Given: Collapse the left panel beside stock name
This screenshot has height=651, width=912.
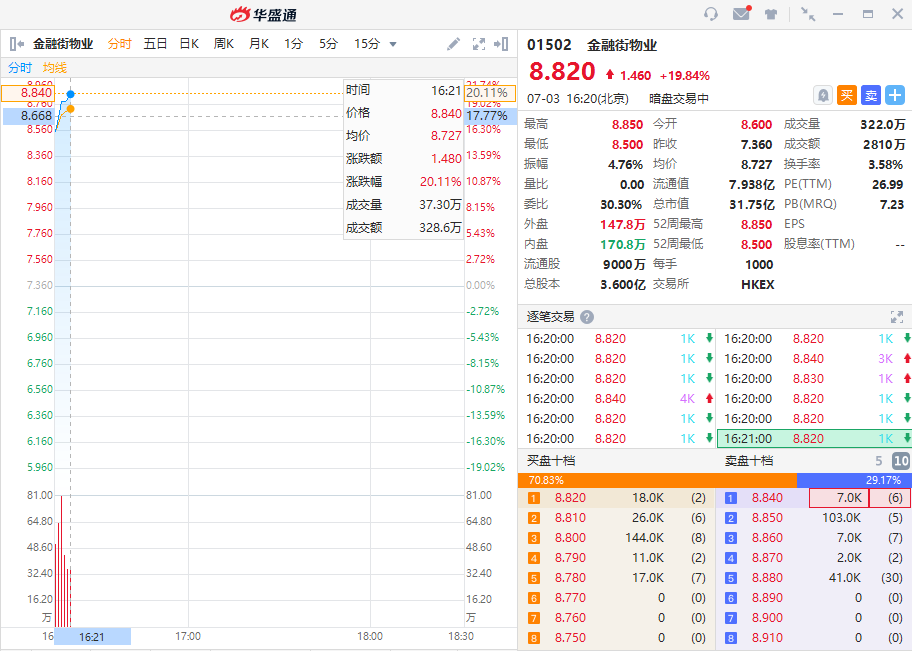Looking at the screenshot, I should point(17,44).
